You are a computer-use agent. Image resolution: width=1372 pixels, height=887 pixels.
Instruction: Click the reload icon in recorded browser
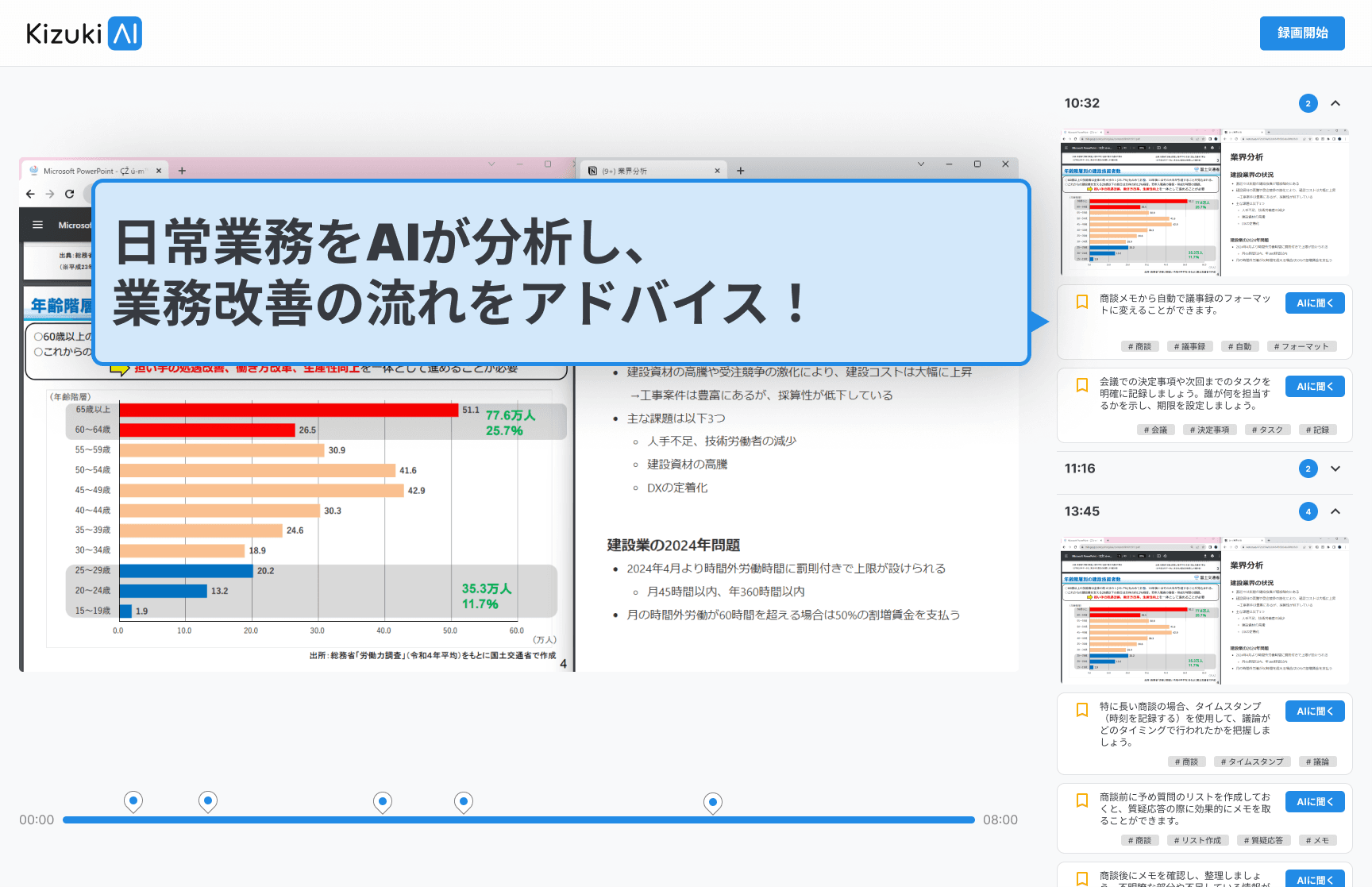click(x=69, y=194)
